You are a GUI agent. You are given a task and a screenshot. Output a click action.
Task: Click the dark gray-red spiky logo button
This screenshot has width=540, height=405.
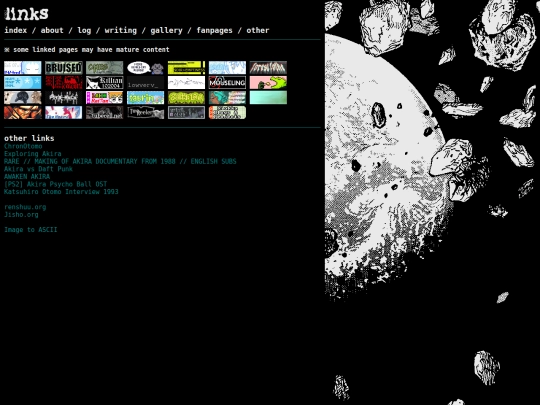[x=268, y=68]
